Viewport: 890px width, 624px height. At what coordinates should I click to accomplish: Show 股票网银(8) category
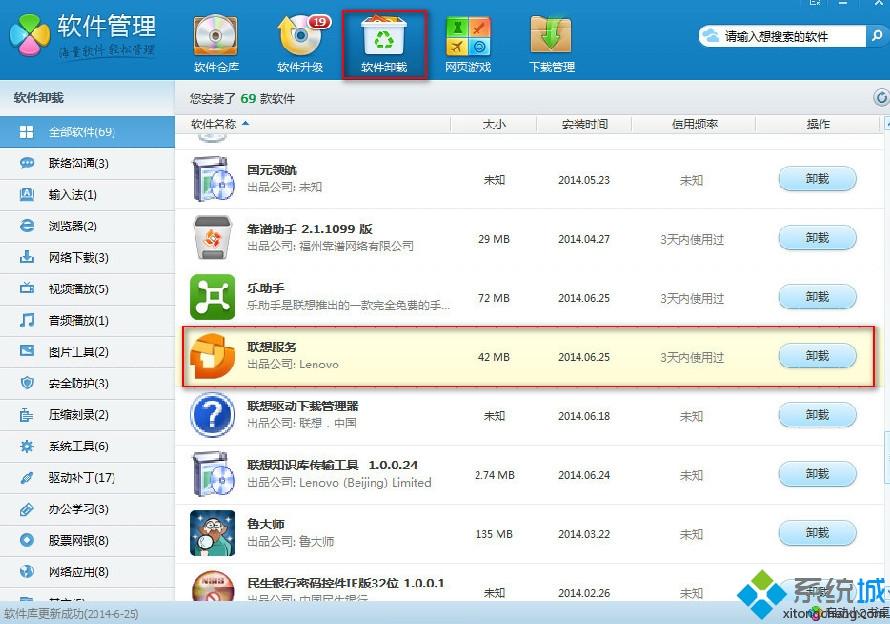pos(87,541)
